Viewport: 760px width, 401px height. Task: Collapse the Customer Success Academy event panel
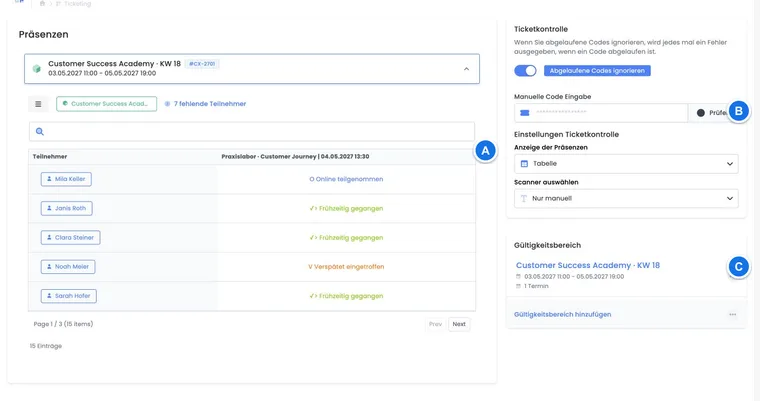point(466,69)
